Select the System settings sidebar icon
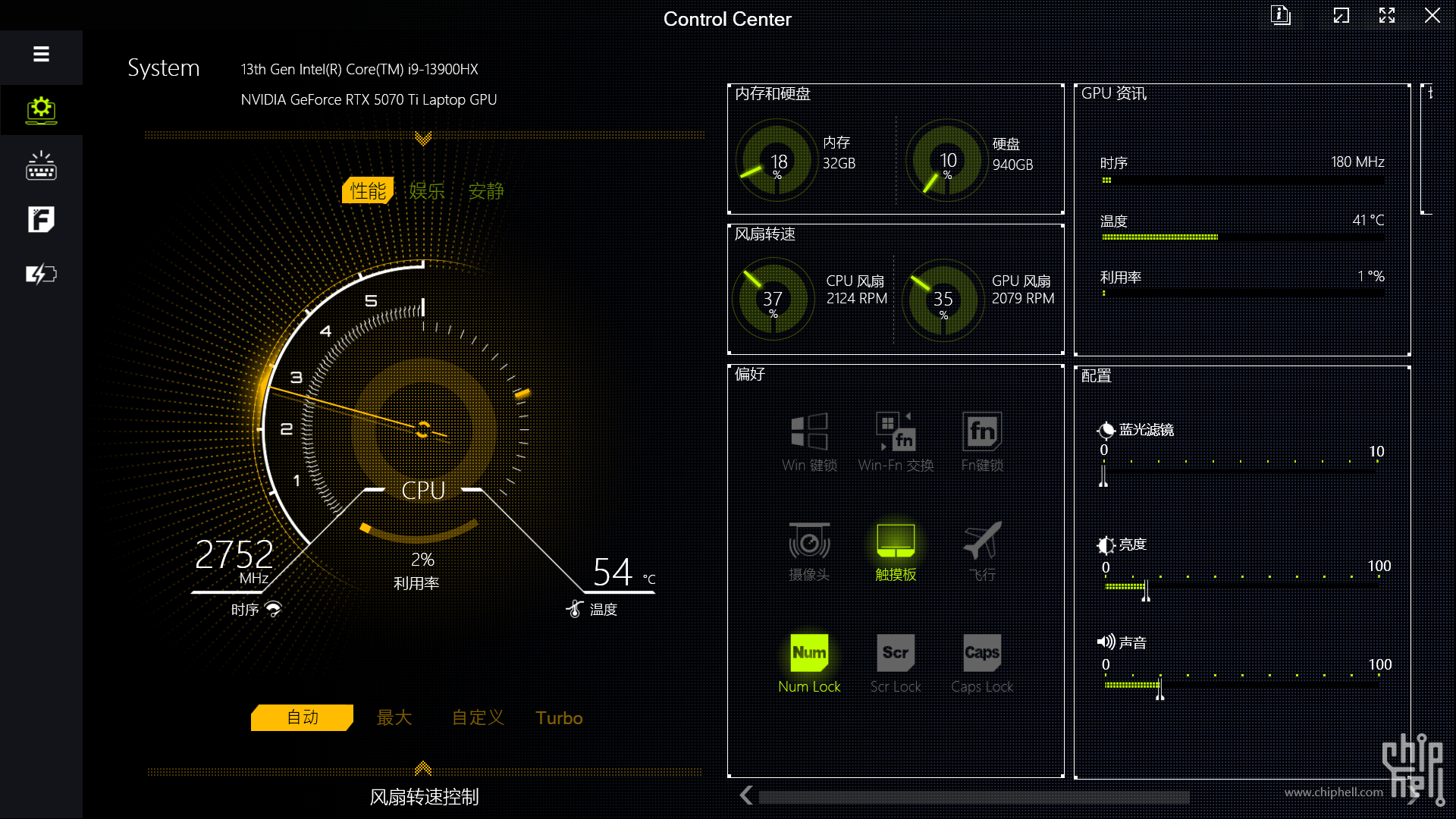The width and height of the screenshot is (1456, 819). click(41, 110)
